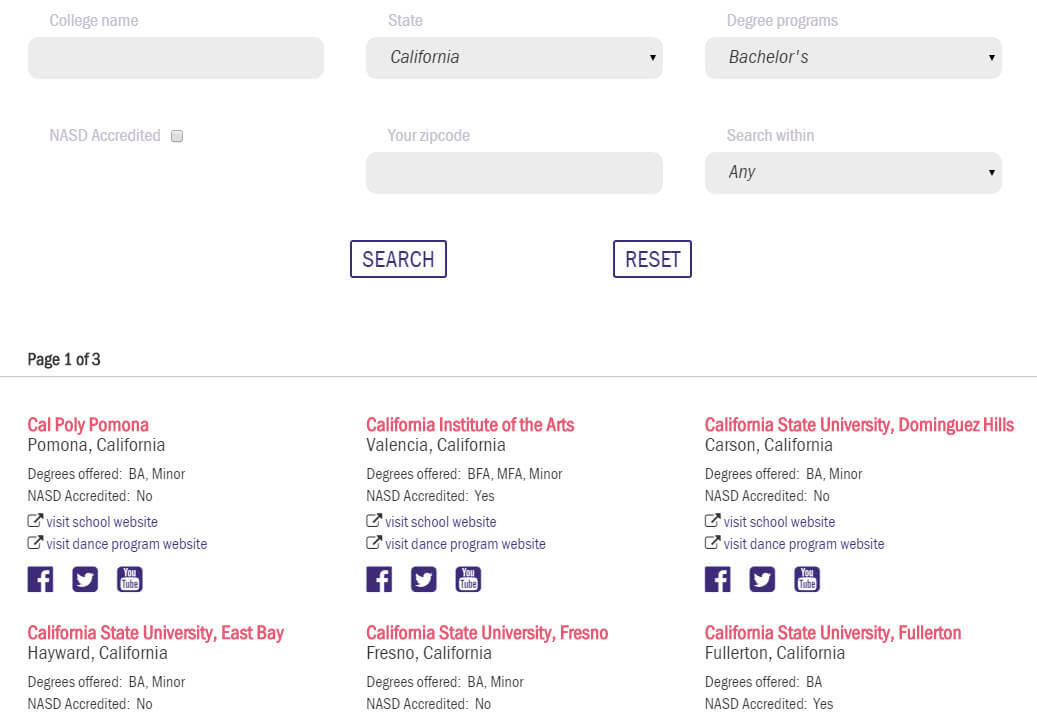This screenshot has height=721, width=1037.
Task: Select 'Valencia, California' location text
Action: click(x=436, y=445)
